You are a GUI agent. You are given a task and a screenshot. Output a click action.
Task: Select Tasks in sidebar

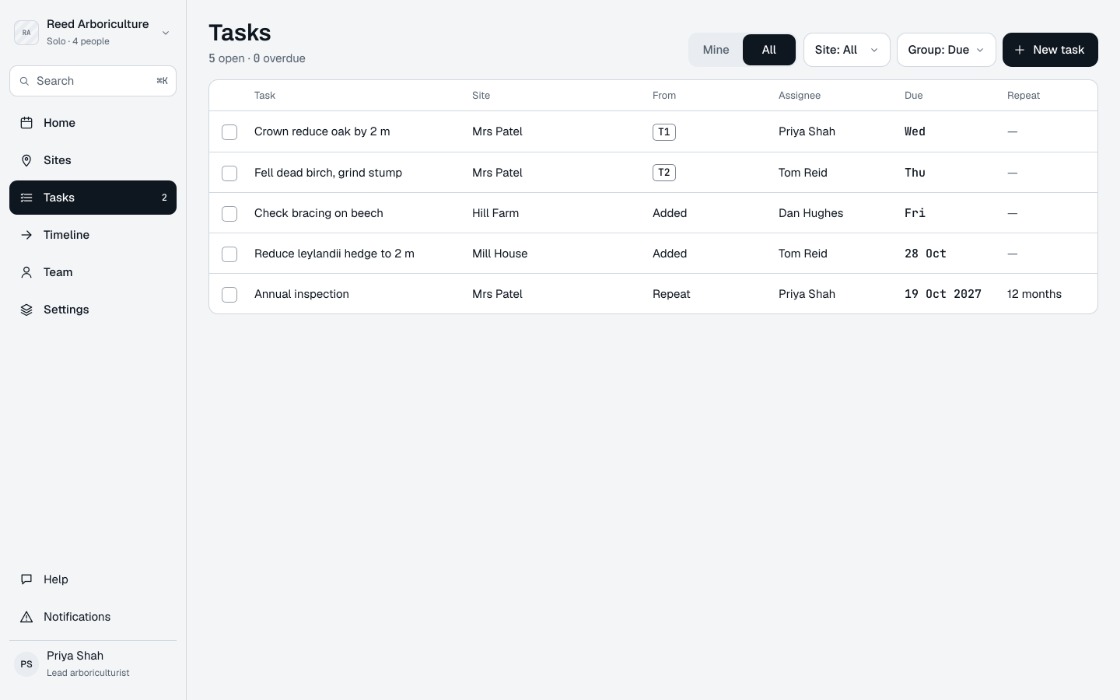pyautogui.click(x=93, y=197)
